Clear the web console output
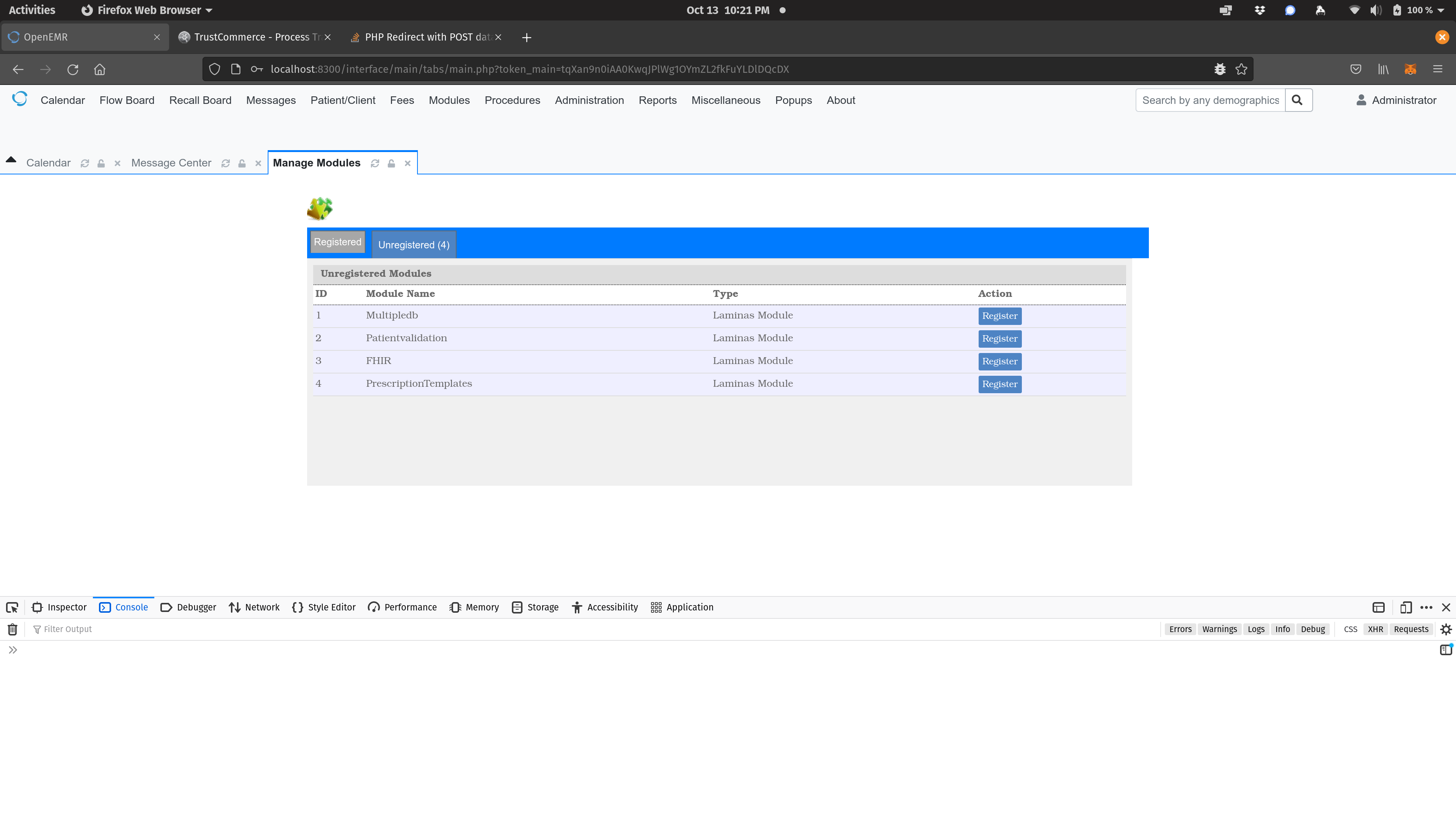The height and width of the screenshot is (819, 1456). [12, 629]
